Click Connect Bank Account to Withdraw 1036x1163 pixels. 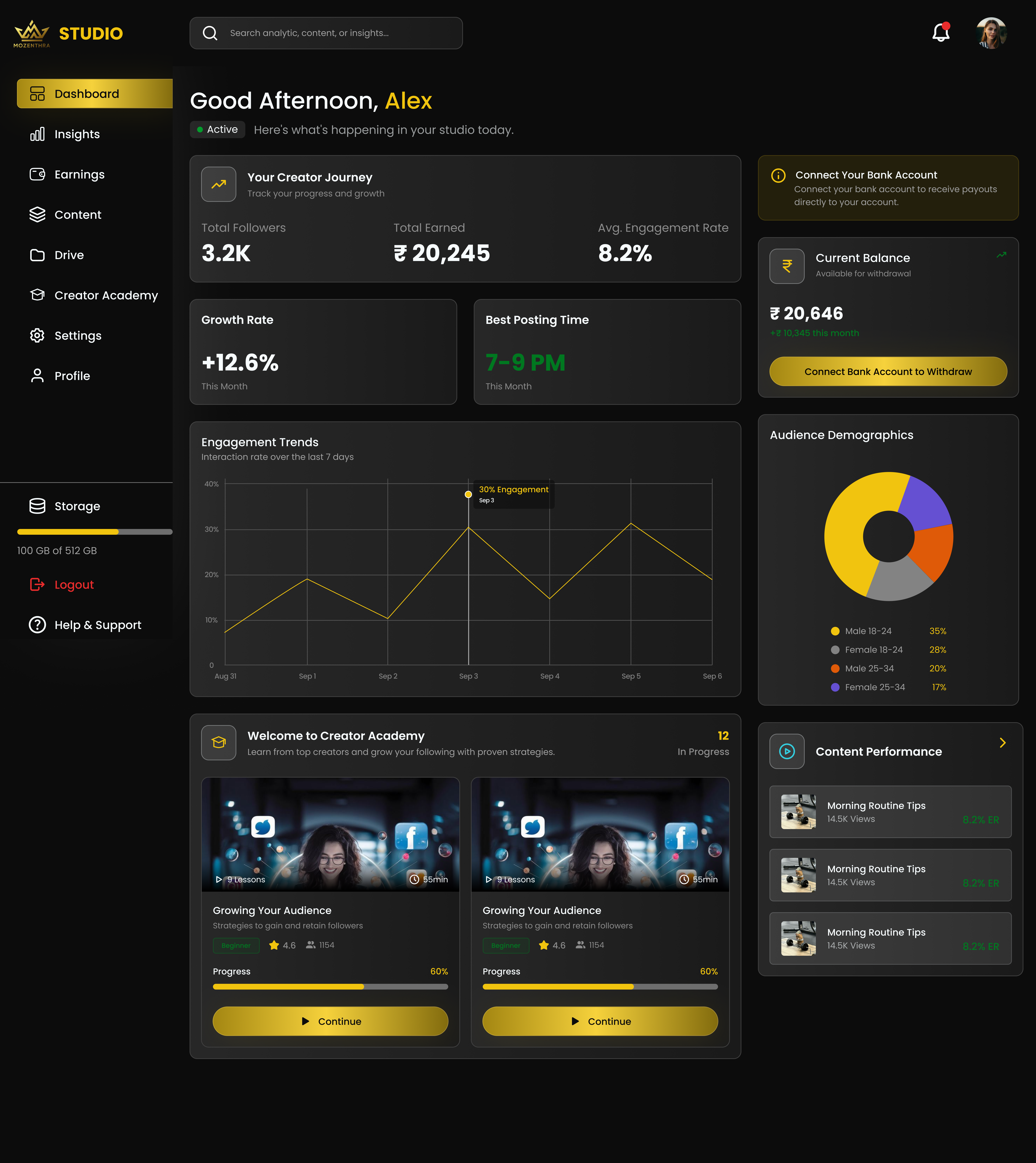point(888,371)
